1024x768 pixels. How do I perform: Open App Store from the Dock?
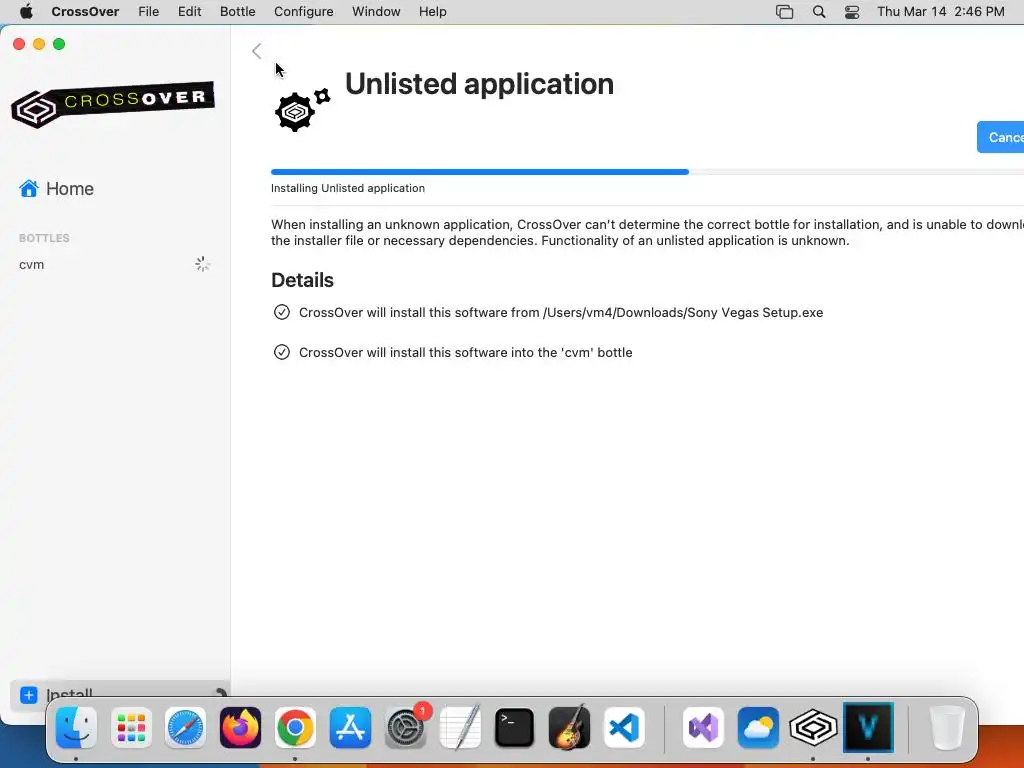click(x=350, y=727)
